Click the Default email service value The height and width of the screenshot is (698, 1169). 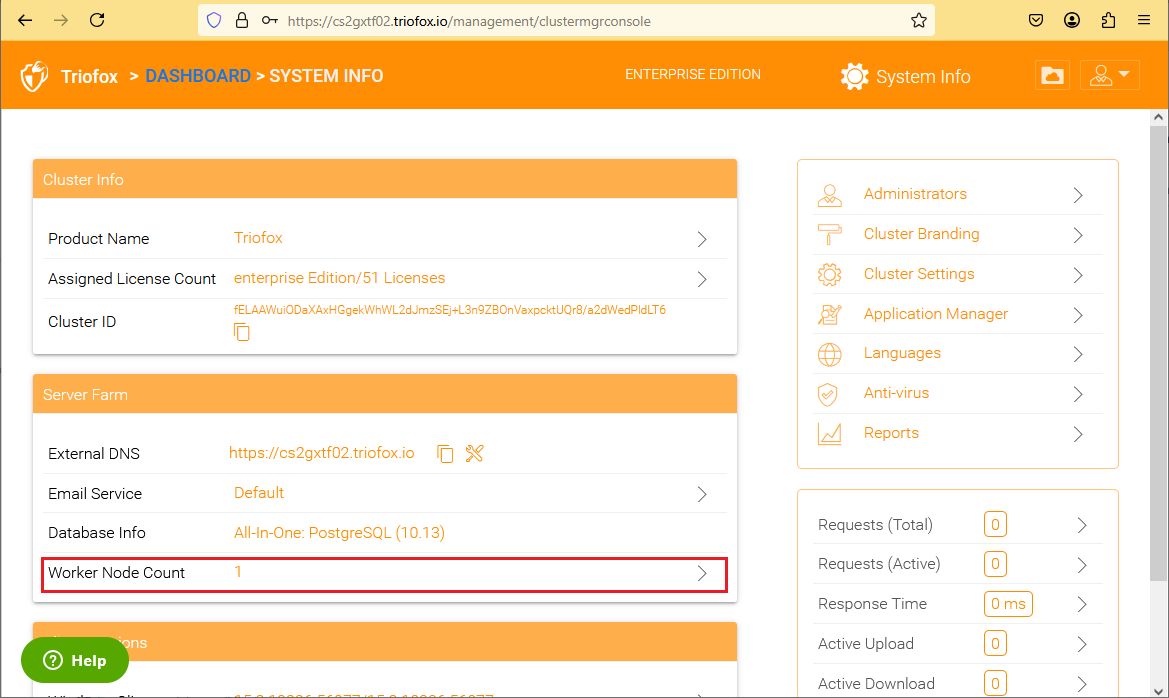pyautogui.click(x=259, y=493)
